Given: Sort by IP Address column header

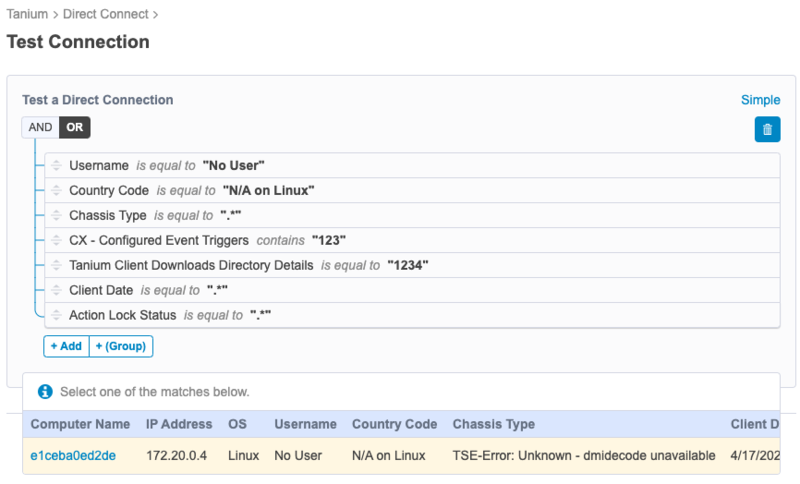Looking at the screenshot, I should (179, 424).
